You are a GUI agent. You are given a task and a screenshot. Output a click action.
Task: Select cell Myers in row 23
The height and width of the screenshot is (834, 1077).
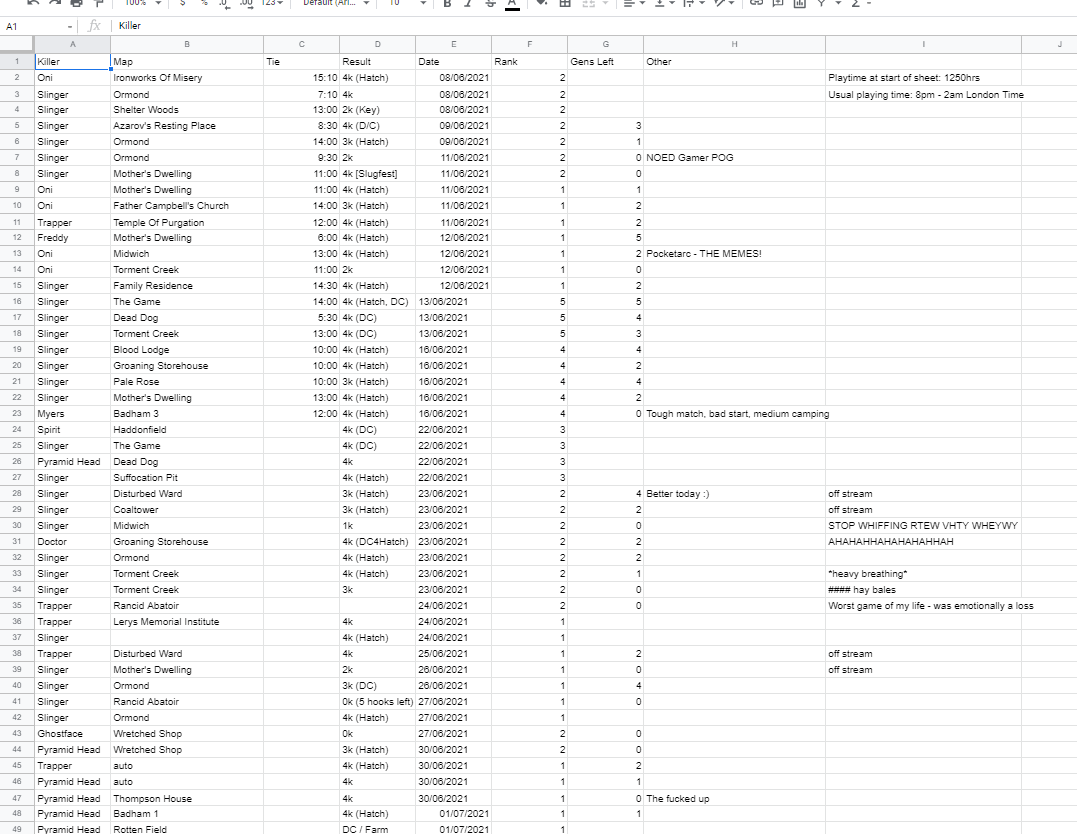pos(72,414)
